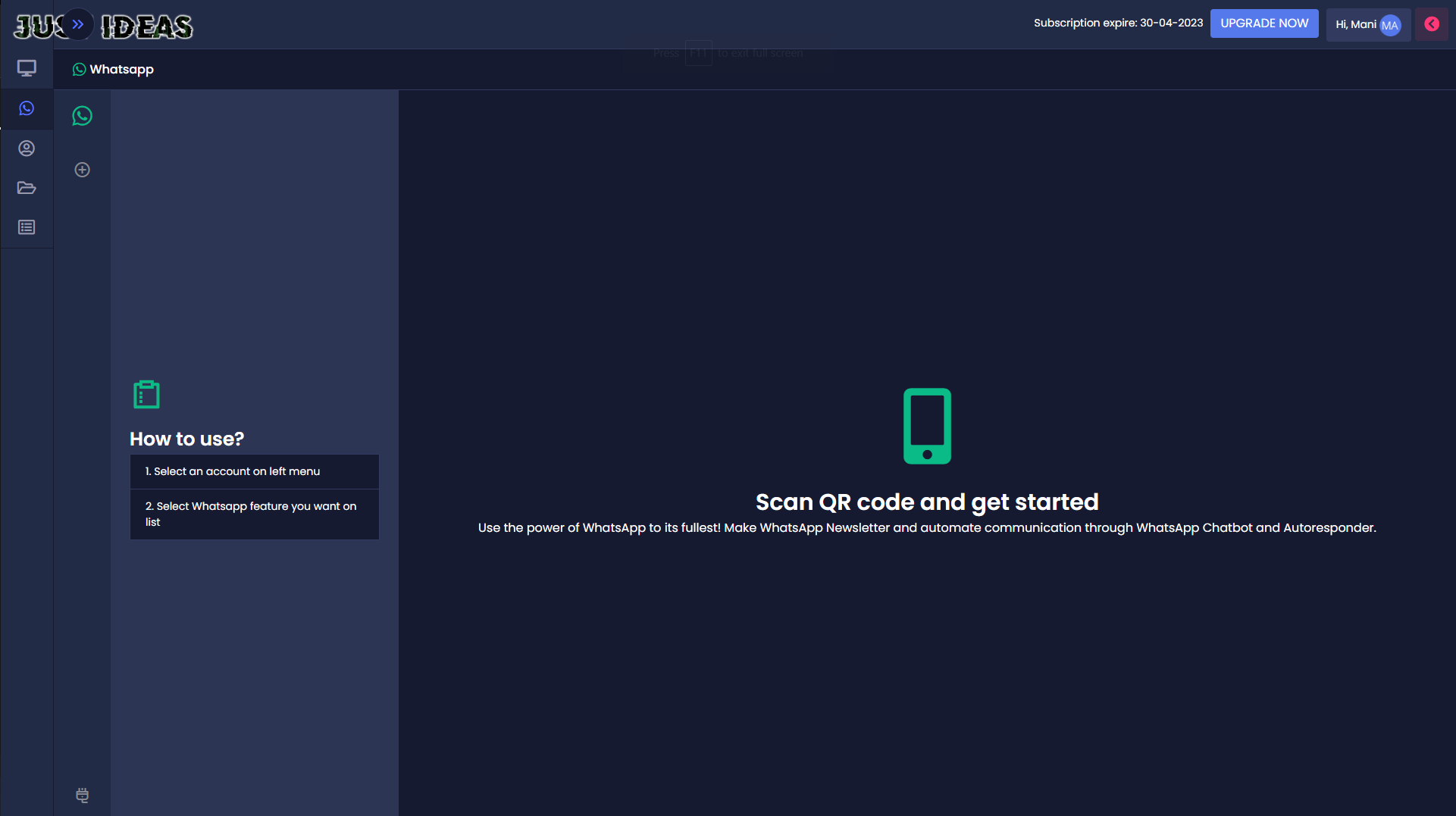Screen dimensions: 1456x816
Task: Open the dashboard monitor icon in sidebar
Action: (x=27, y=69)
